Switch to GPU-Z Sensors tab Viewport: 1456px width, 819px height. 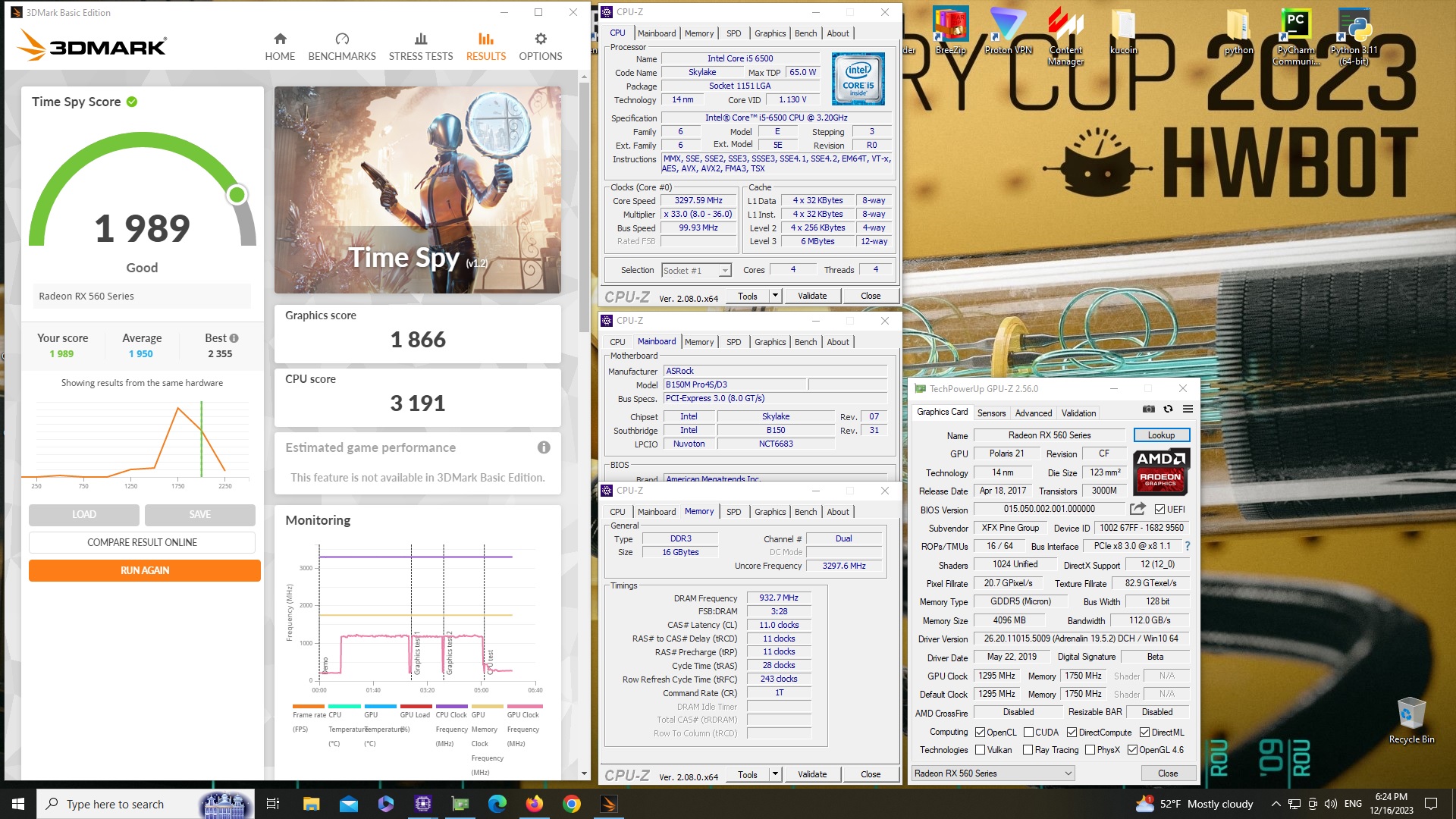(991, 413)
